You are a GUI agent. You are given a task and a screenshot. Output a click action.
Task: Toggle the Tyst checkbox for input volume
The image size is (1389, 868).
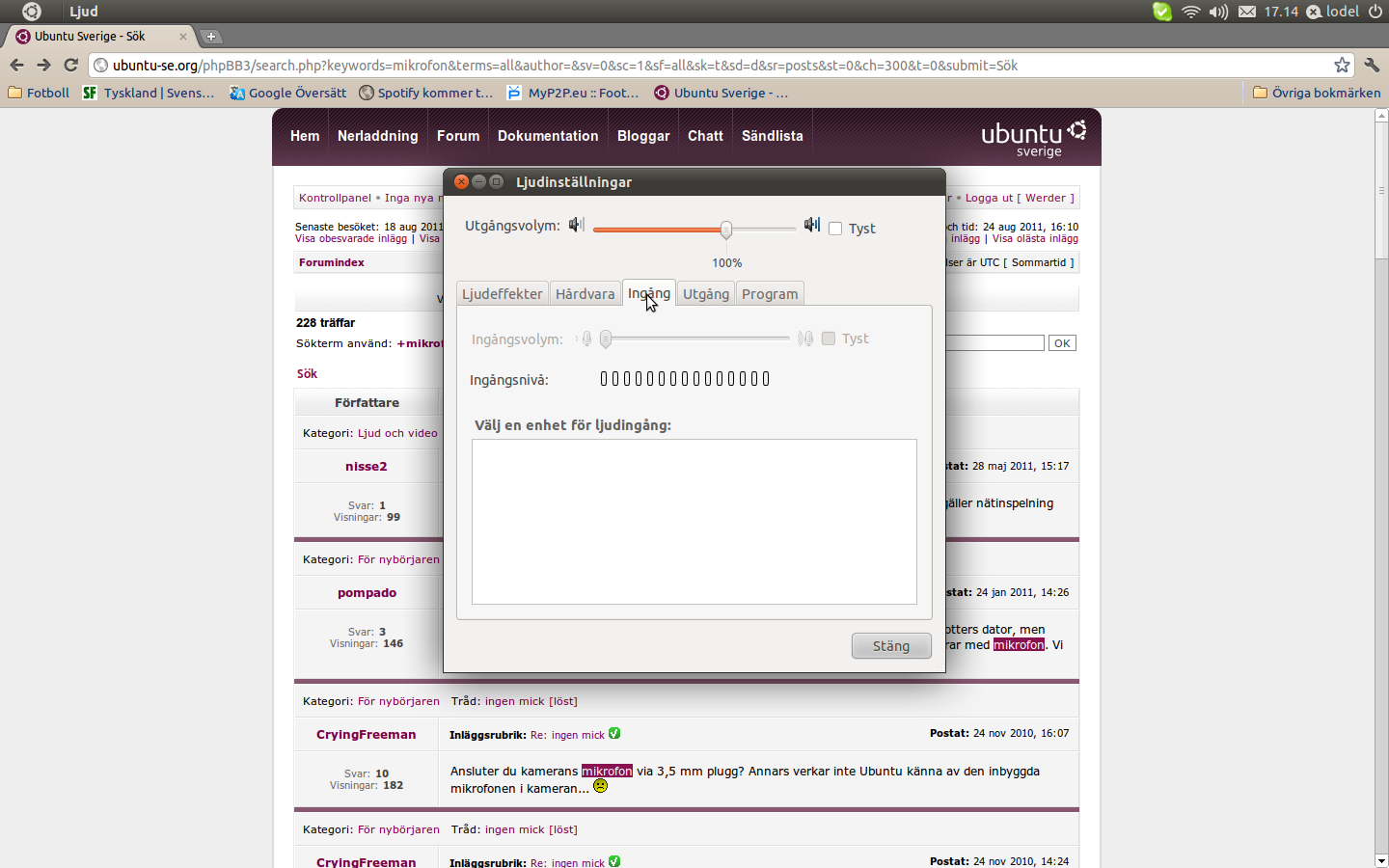coord(828,339)
